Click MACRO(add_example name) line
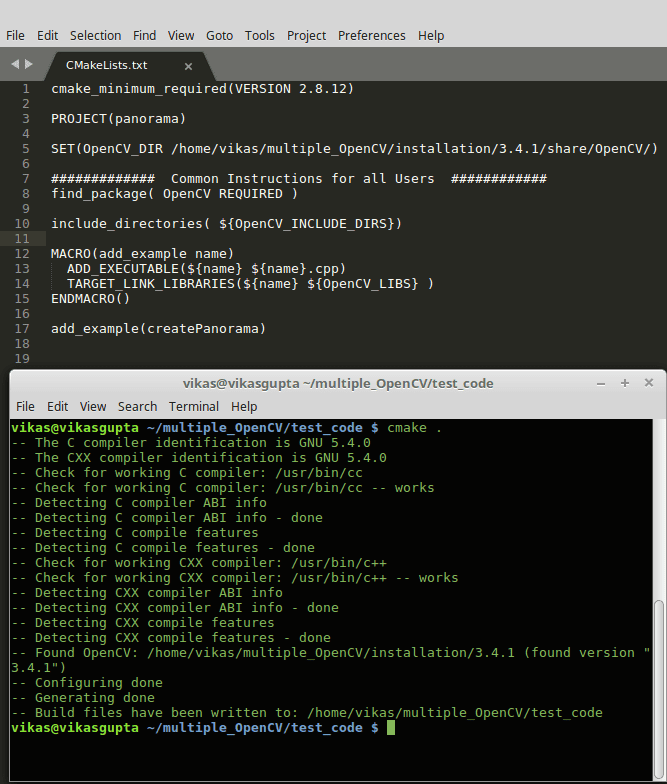The image size is (667, 784). click(x=142, y=254)
